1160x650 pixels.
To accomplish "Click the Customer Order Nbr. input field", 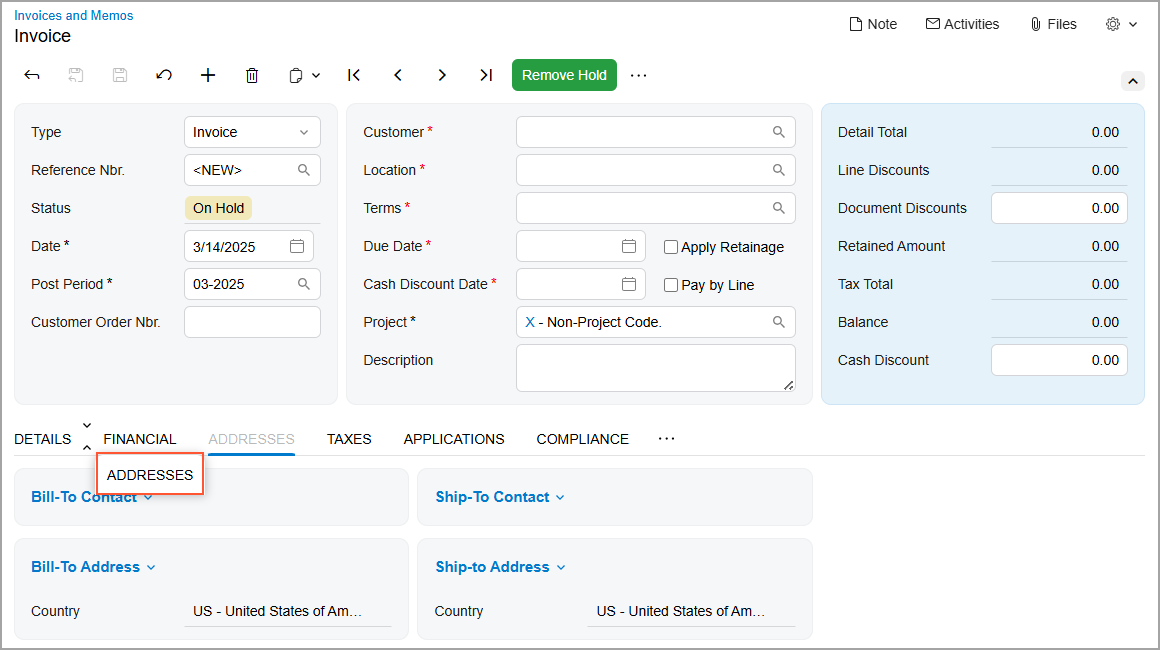I will (x=252, y=322).
